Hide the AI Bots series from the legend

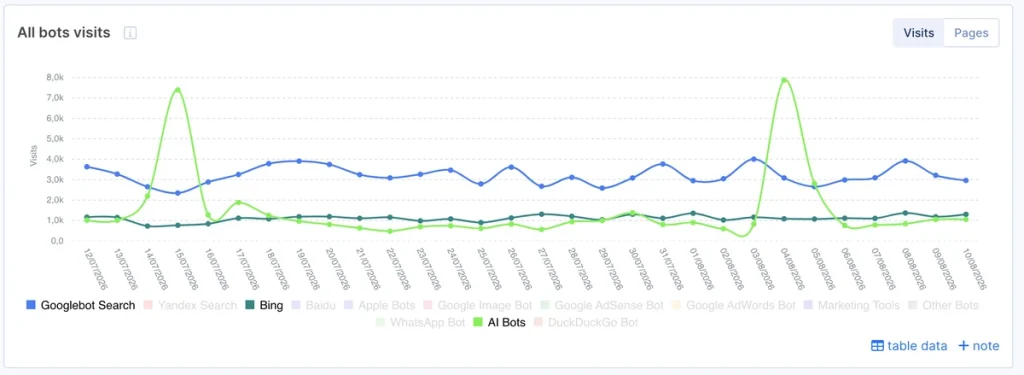(500, 323)
